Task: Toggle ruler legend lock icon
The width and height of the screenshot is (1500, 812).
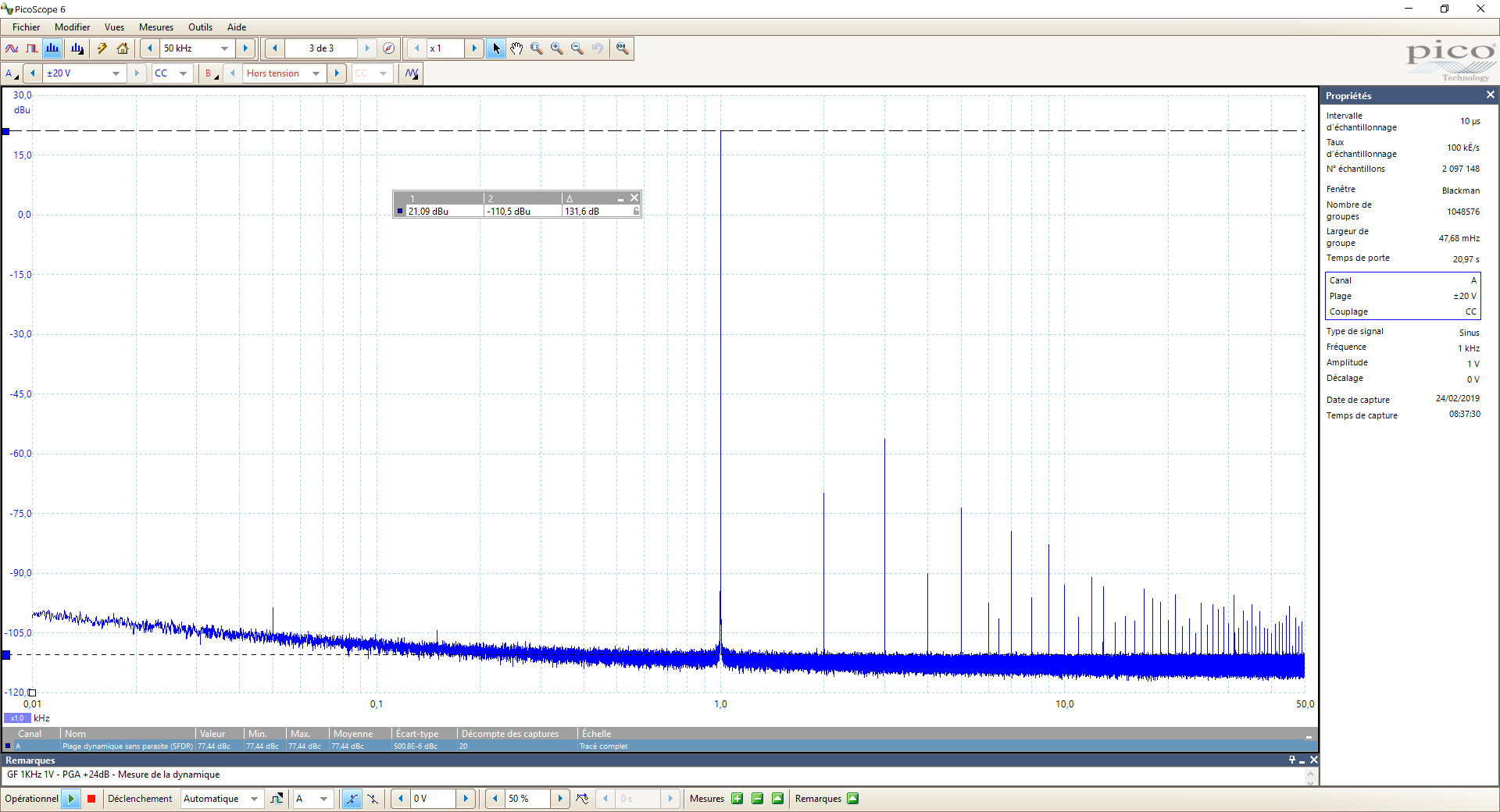Action: 636,212
